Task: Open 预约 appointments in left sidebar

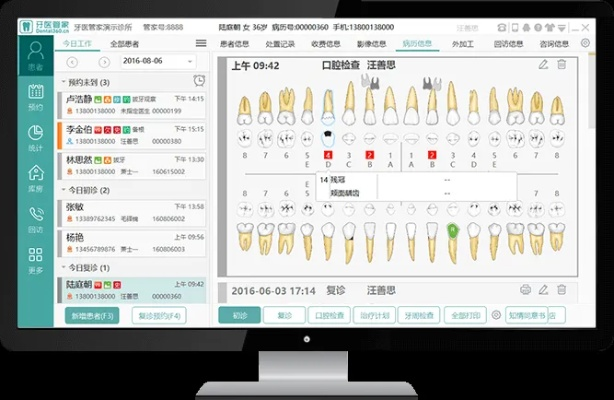Action: pyautogui.click(x=36, y=97)
